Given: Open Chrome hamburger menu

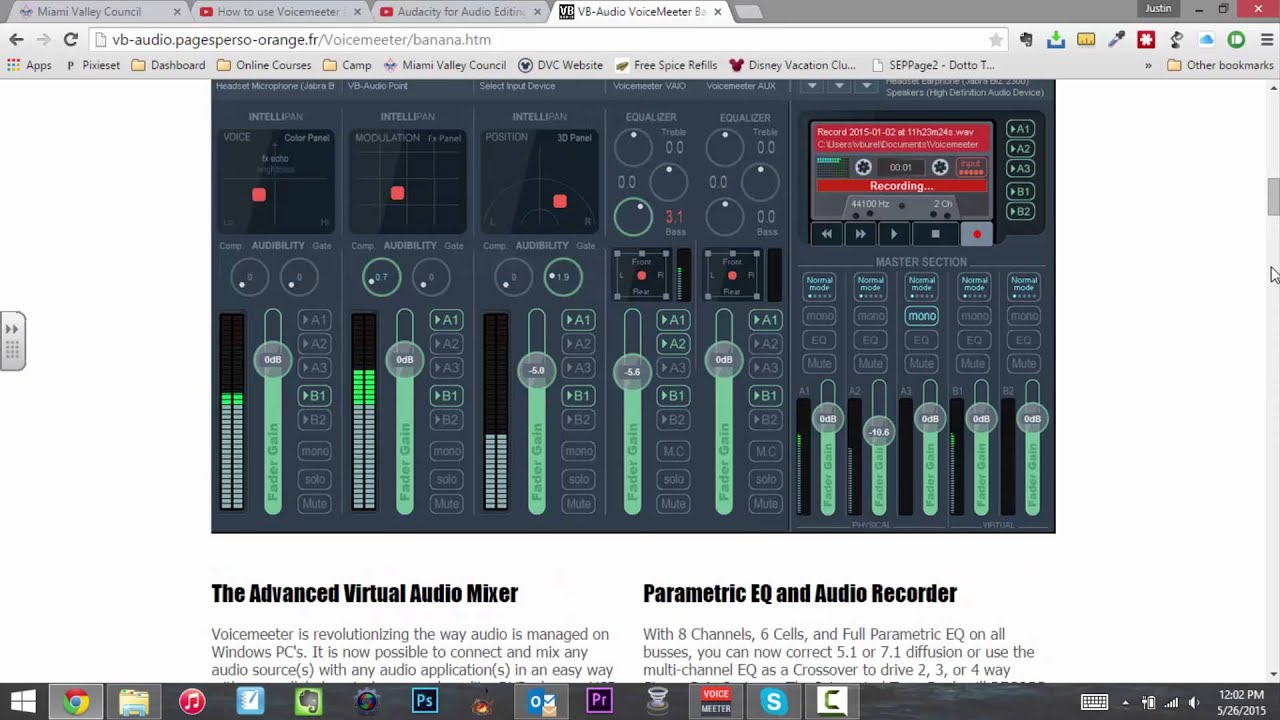Looking at the screenshot, I should pyautogui.click(x=1266, y=40).
